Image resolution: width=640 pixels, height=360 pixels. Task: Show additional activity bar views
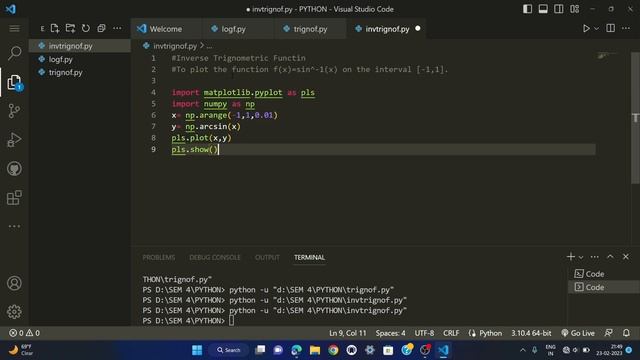[14, 226]
